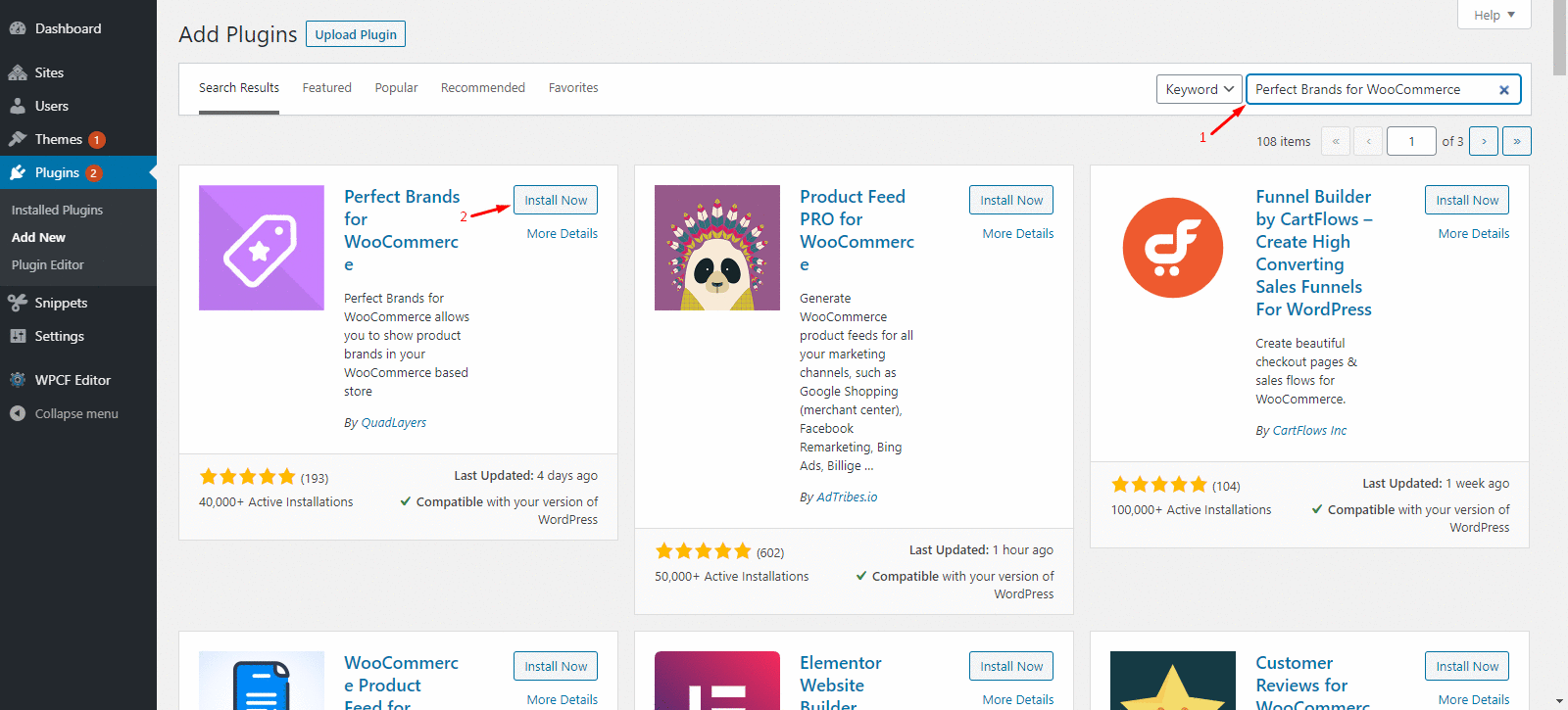Screen dimensions: 1568x710
Task: Clear the plugin search field with X
Action: pyautogui.click(x=1504, y=90)
